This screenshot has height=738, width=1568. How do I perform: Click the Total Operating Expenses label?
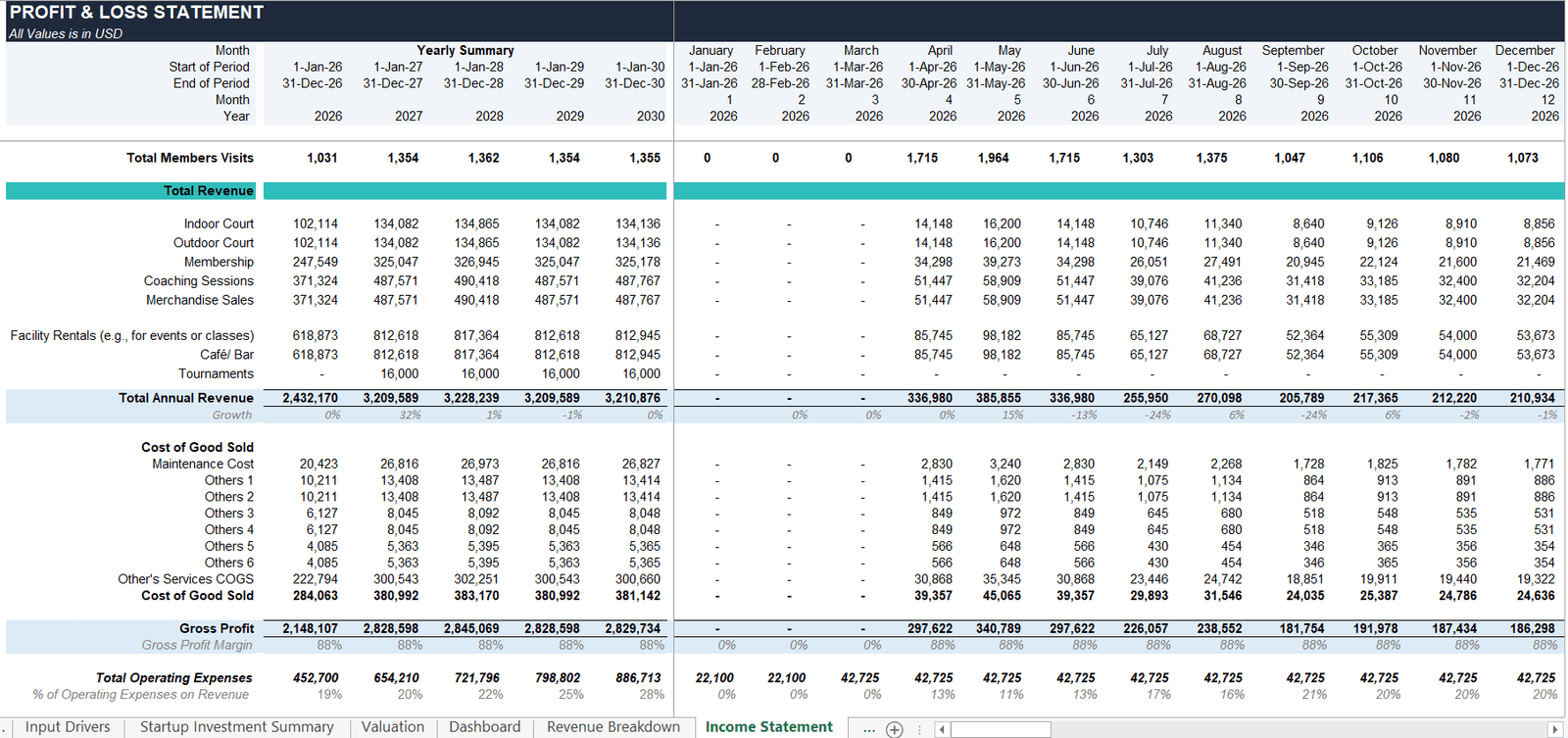[174, 678]
